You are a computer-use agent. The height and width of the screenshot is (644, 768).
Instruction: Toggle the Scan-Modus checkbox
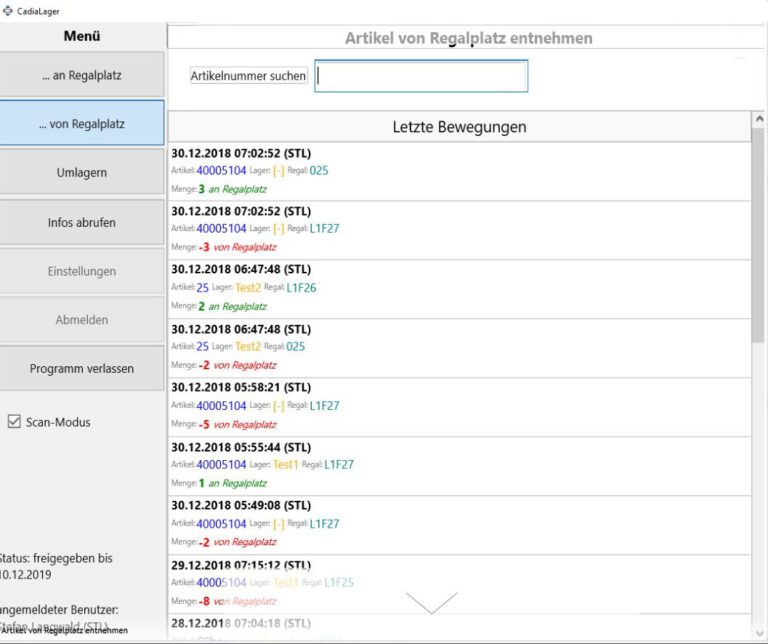click(x=14, y=422)
